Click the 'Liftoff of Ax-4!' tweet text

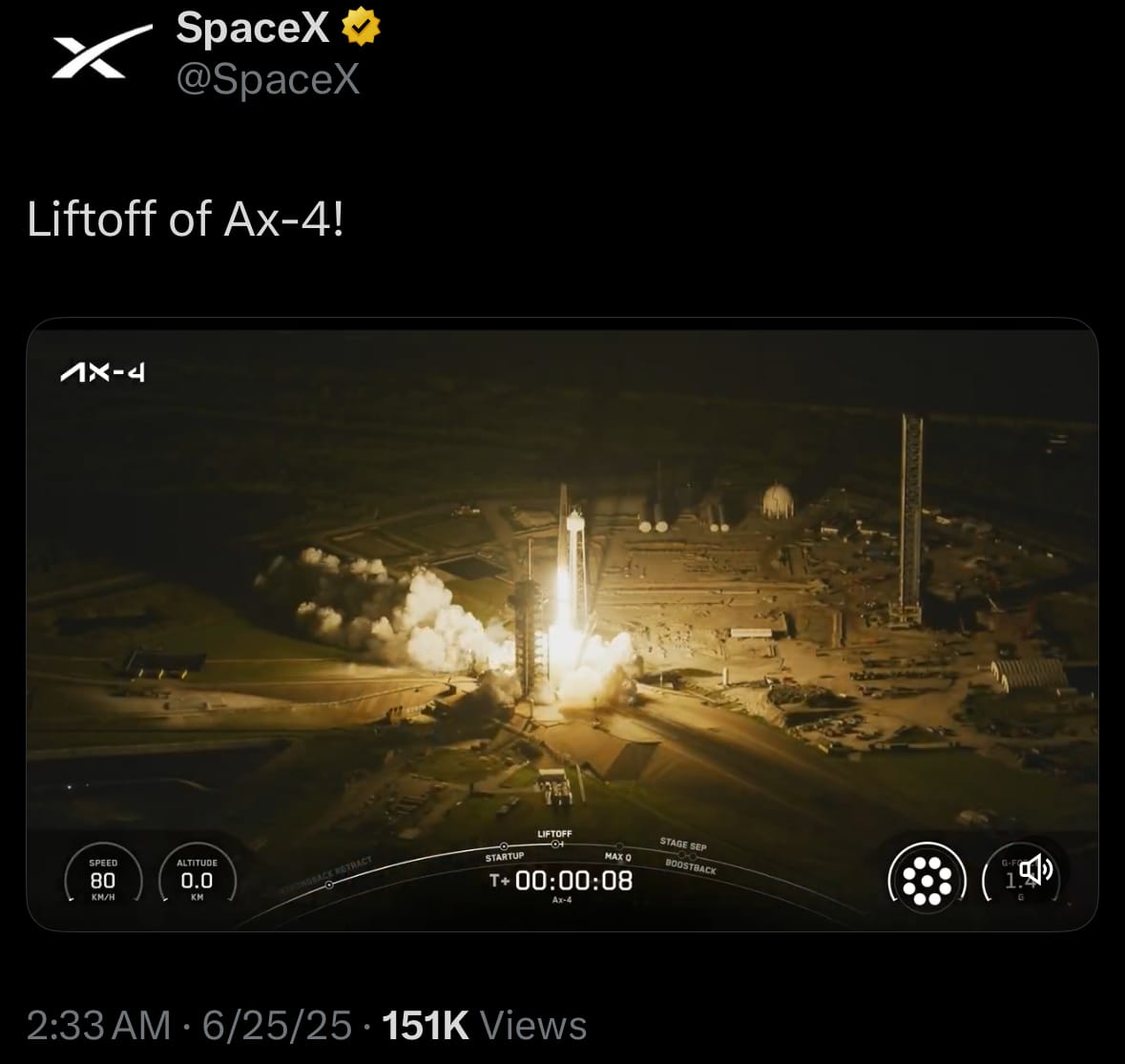tap(186, 219)
